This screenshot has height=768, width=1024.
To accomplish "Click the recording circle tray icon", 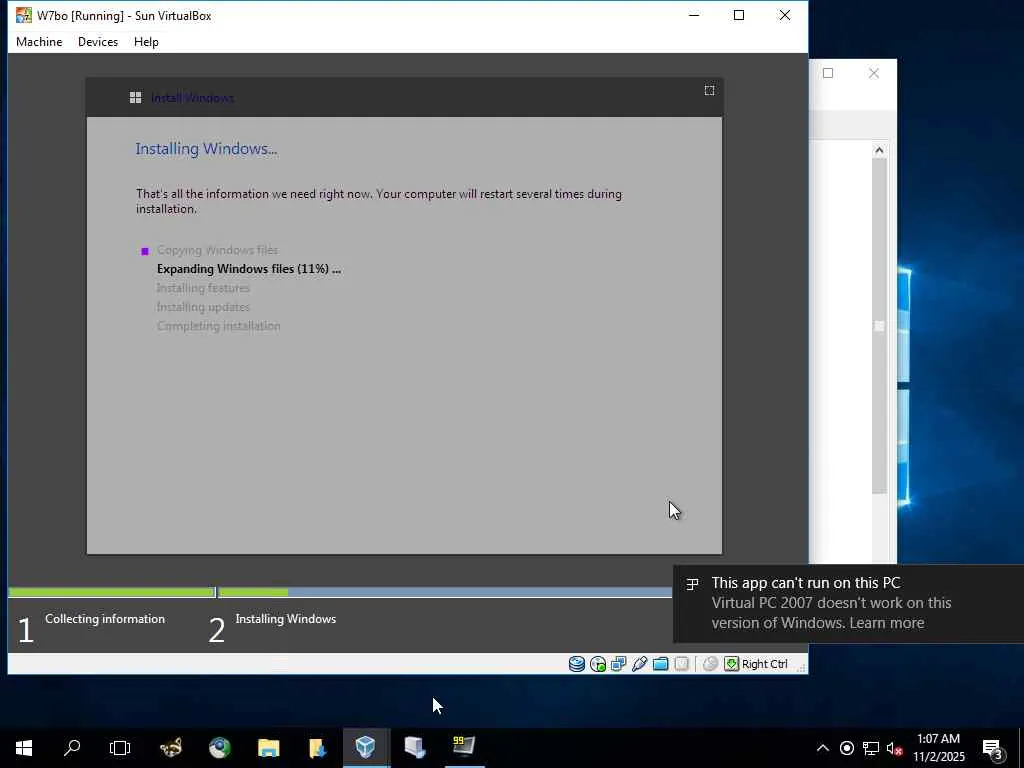I will (x=847, y=748).
